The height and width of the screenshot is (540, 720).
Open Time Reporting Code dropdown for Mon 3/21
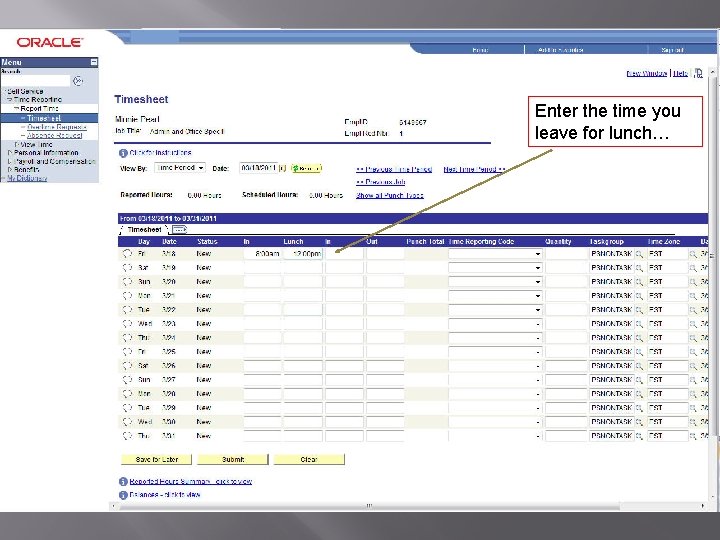tap(495, 296)
